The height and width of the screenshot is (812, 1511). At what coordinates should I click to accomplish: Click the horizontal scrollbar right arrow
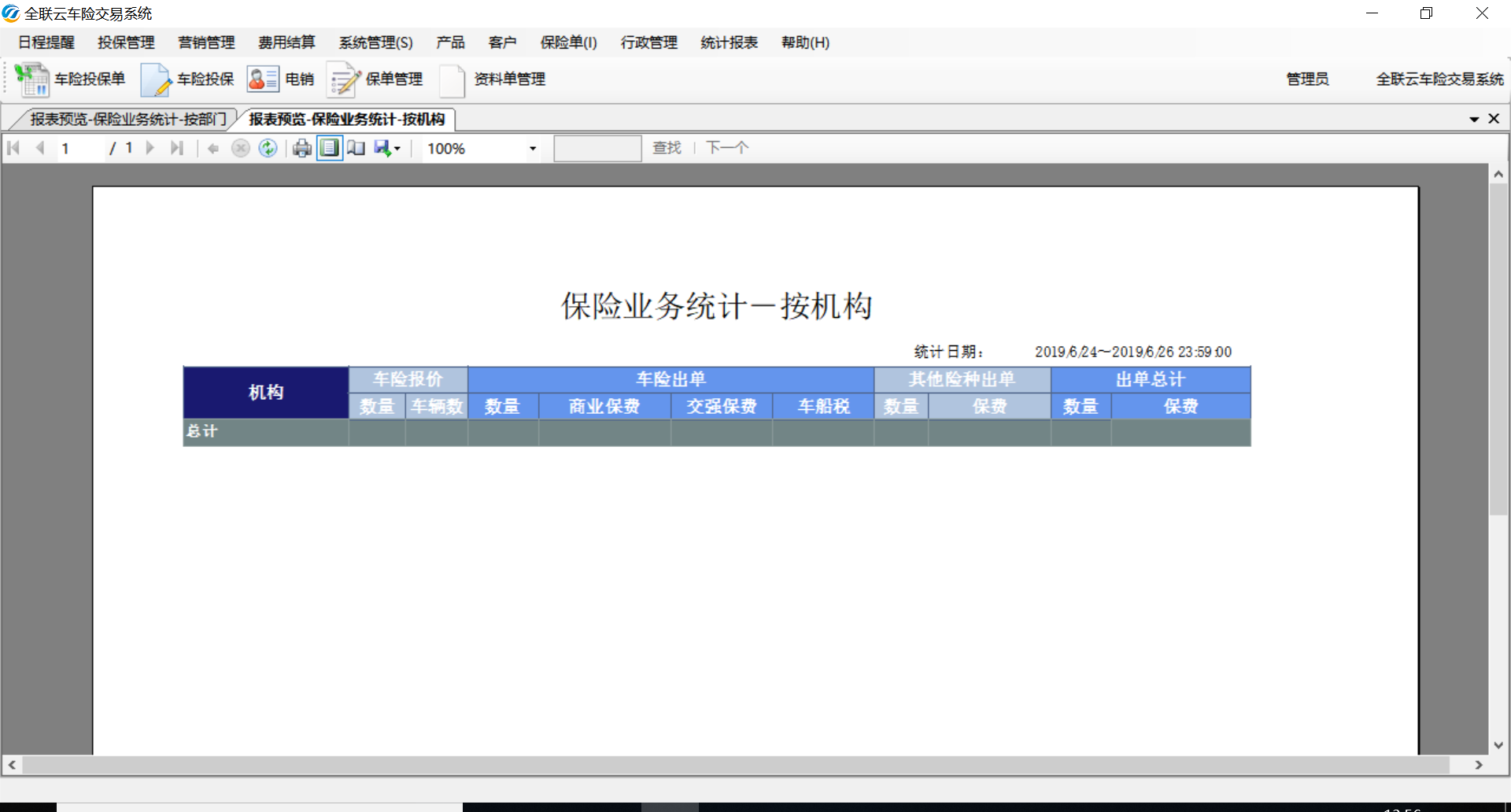(x=1479, y=765)
